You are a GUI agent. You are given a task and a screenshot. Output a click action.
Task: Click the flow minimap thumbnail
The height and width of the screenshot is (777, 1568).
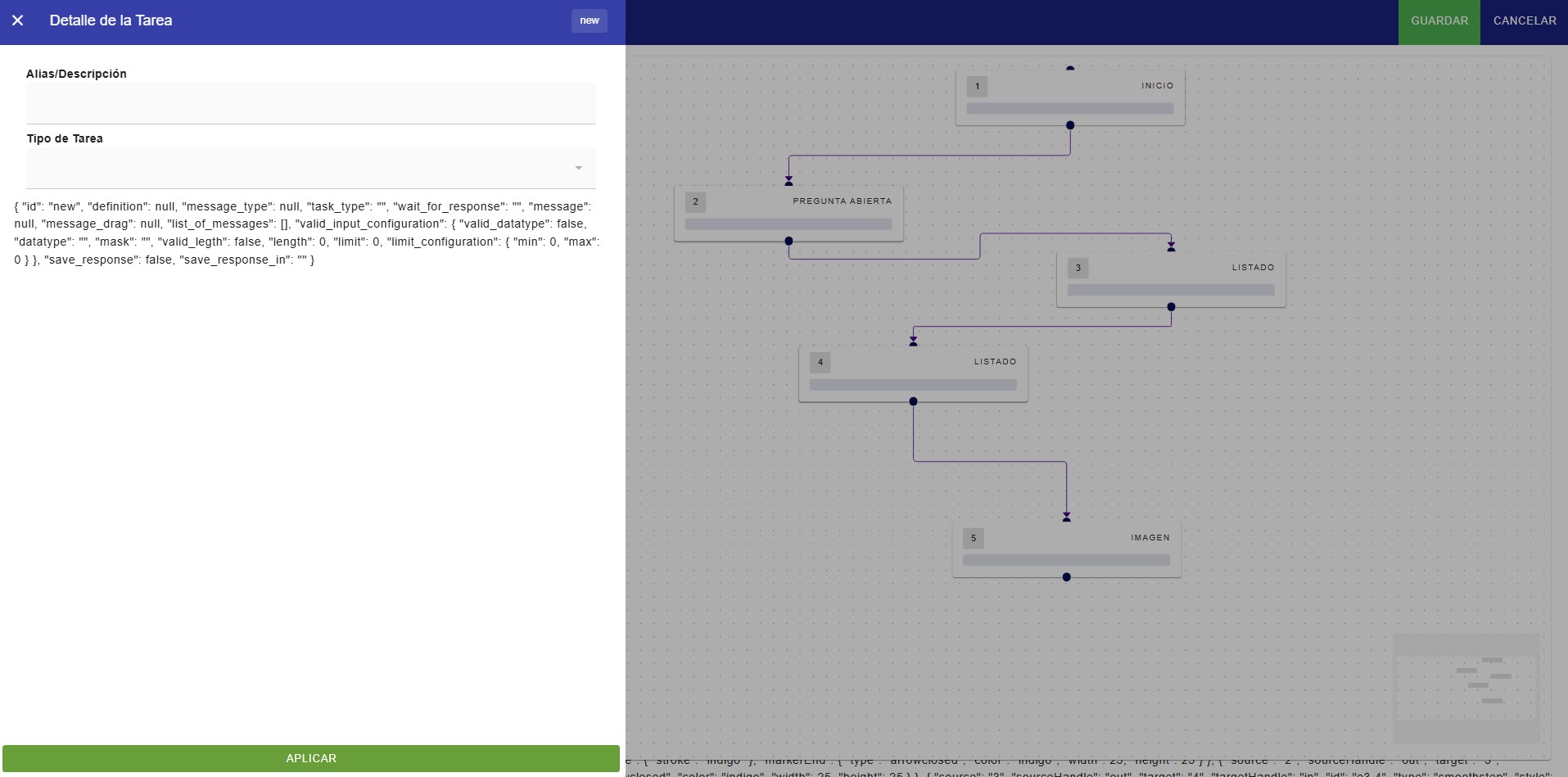click(x=1466, y=688)
